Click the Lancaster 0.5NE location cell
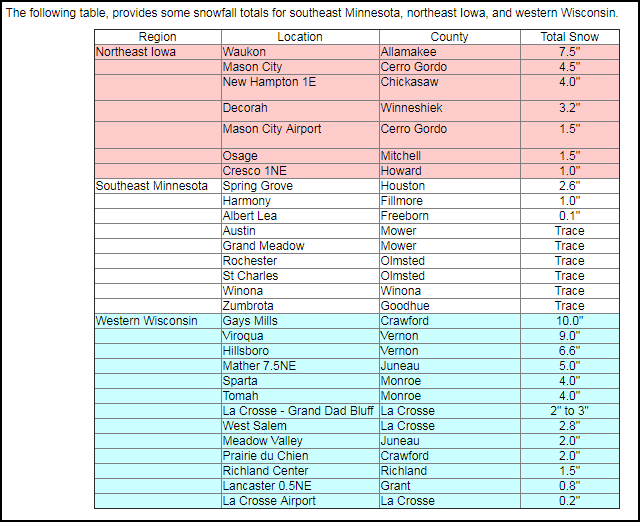The image size is (640, 522). click(300, 486)
